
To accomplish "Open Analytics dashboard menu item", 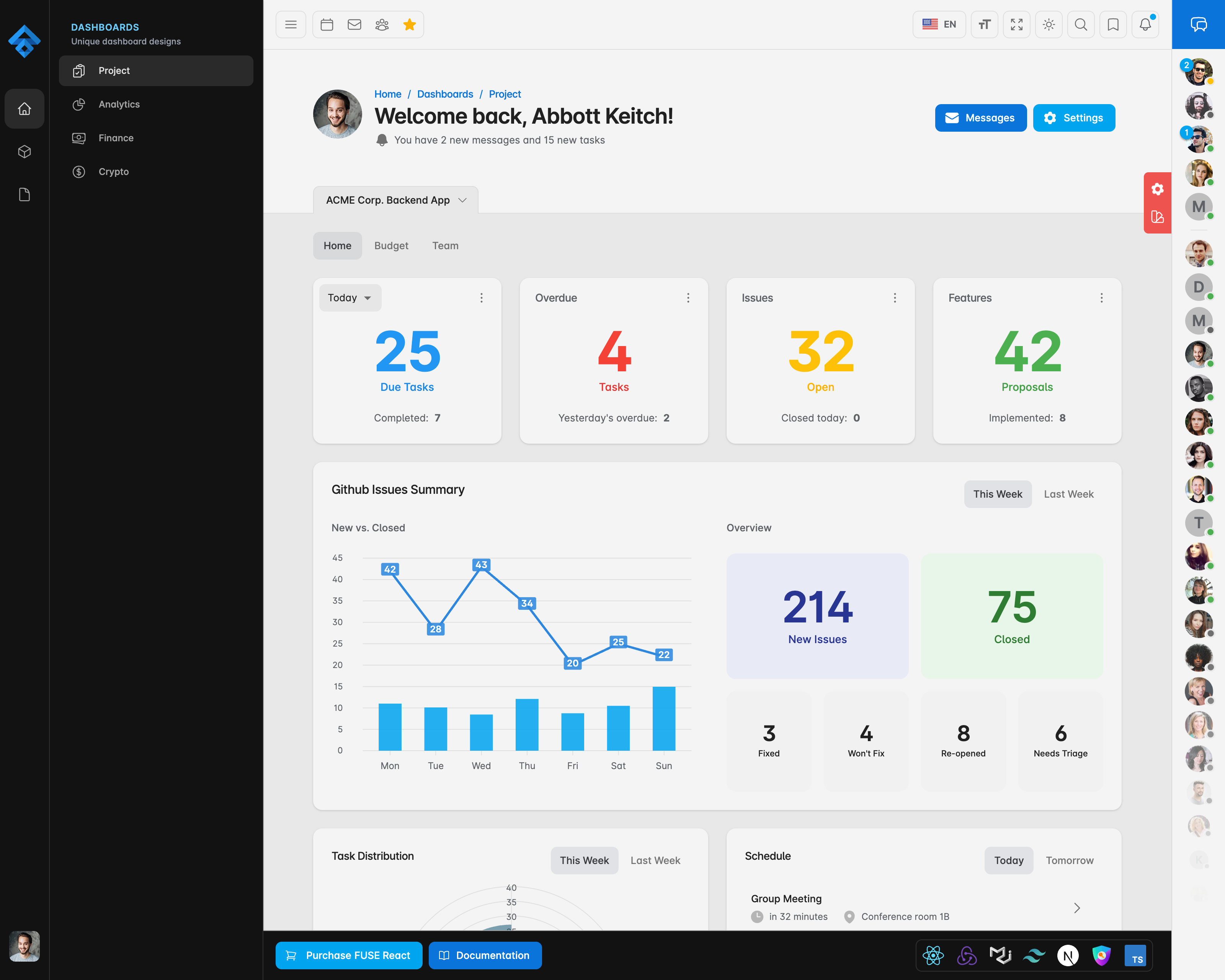I will point(156,105).
